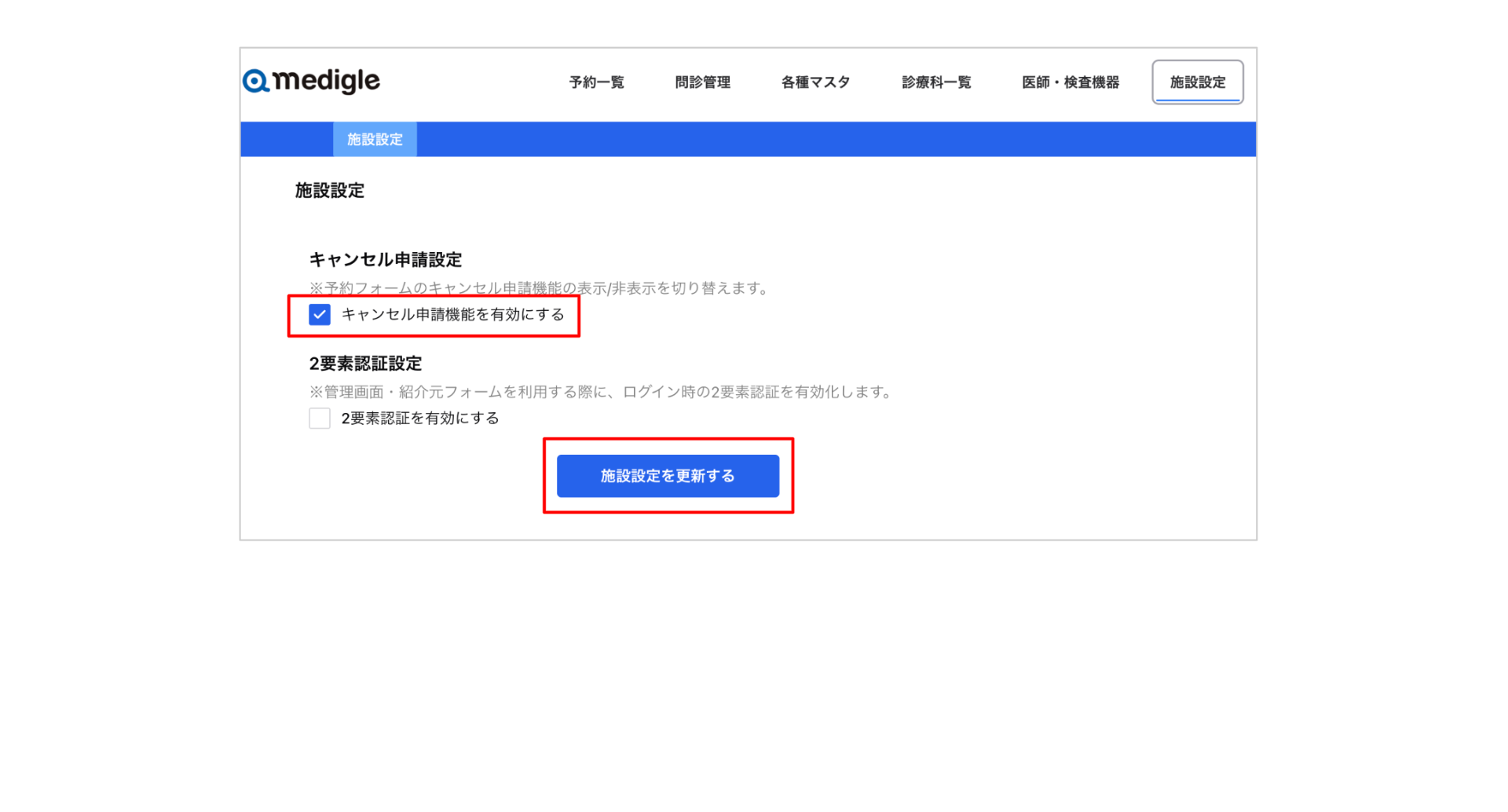Click the highlighted 施設設定 sub-tab

click(375, 139)
